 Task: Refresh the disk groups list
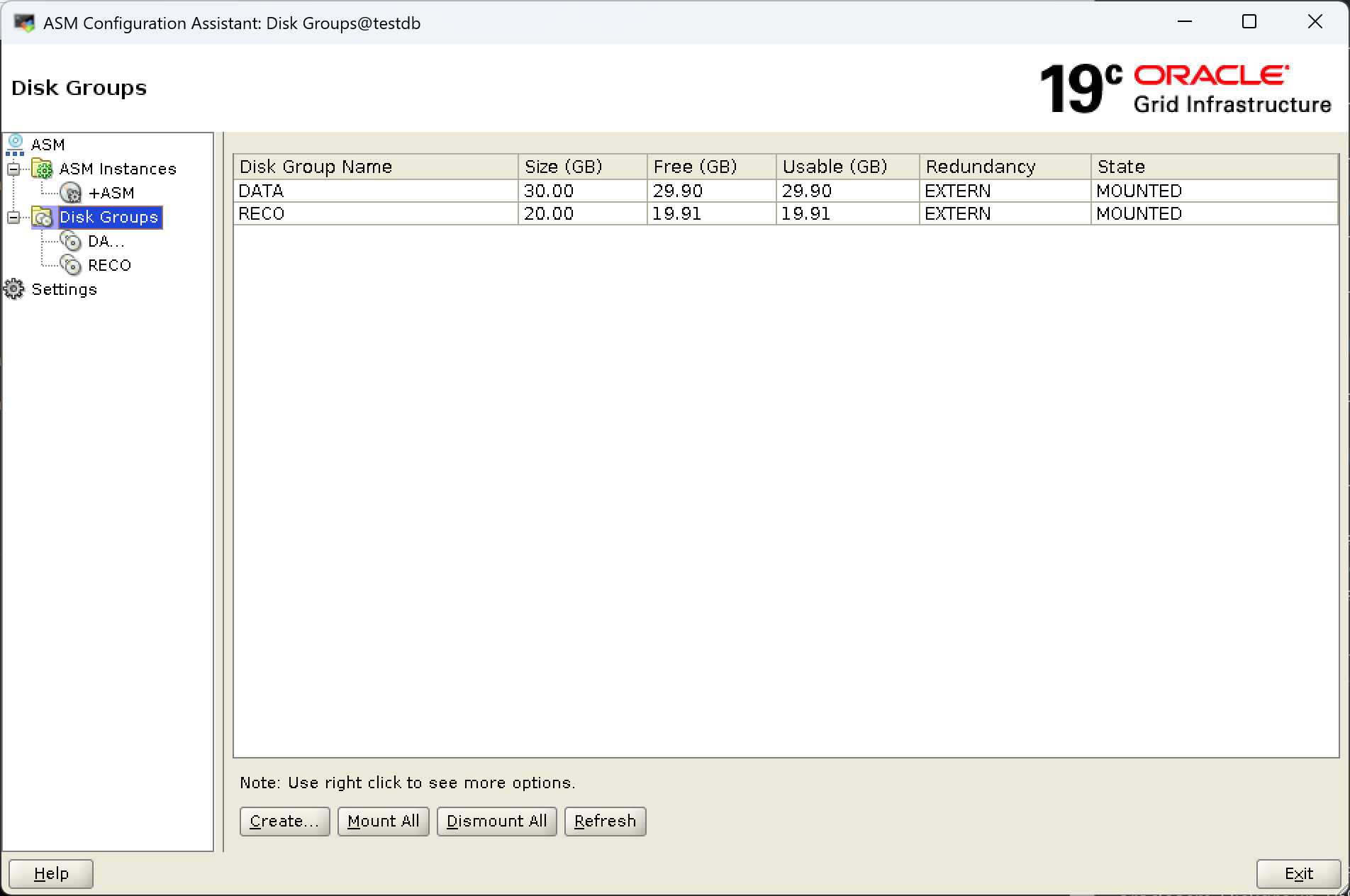[606, 821]
